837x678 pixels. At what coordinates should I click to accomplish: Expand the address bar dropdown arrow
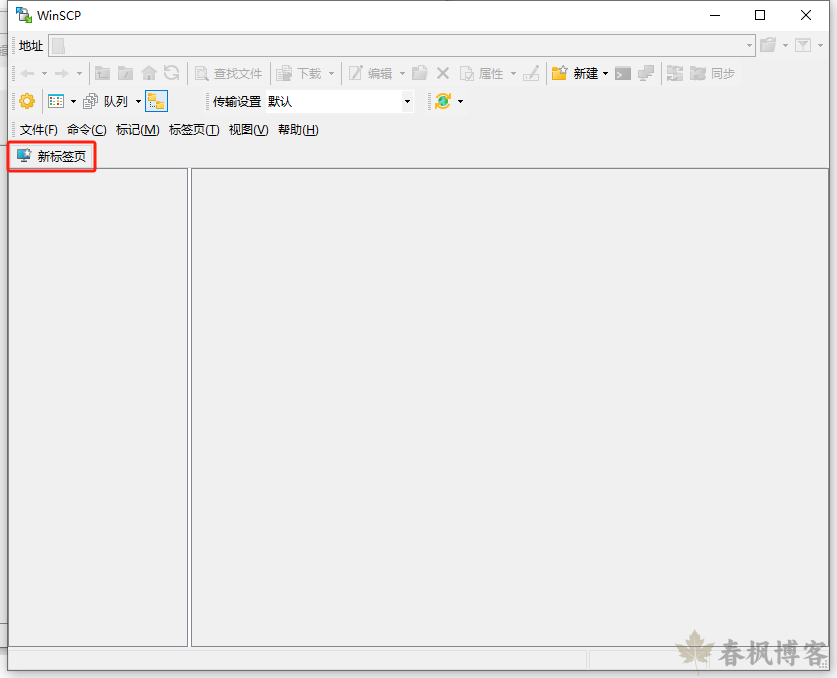tap(749, 46)
